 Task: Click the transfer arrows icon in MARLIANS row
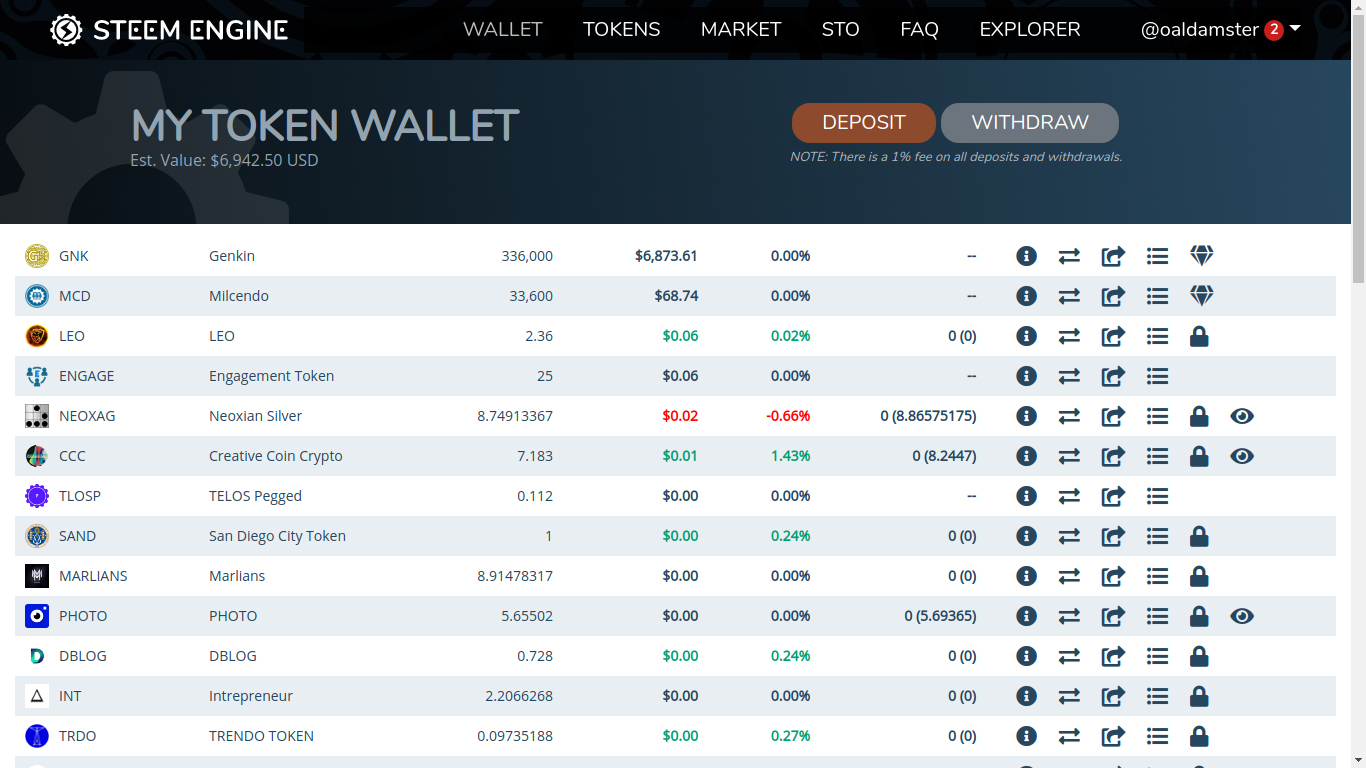click(1069, 576)
